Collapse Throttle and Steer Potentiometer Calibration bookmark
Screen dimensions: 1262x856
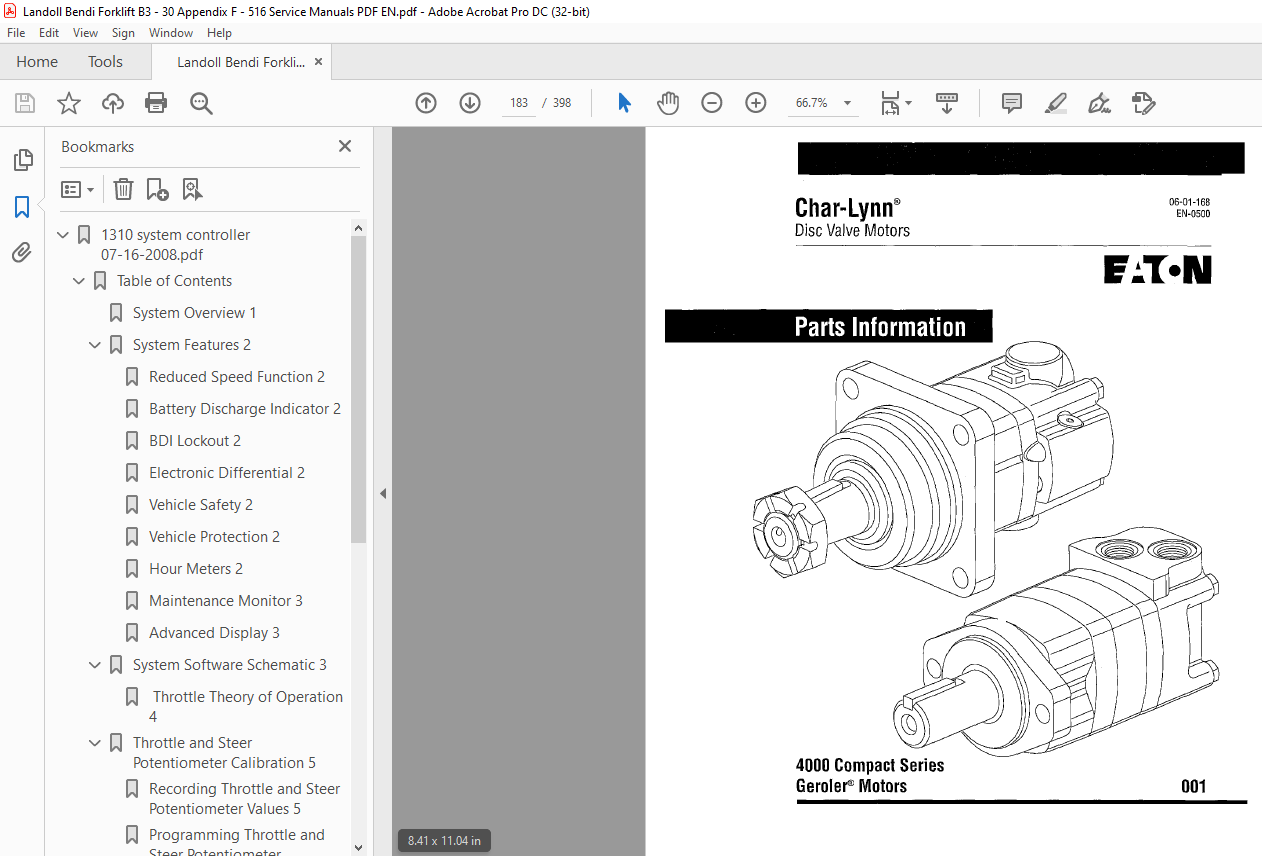95,743
